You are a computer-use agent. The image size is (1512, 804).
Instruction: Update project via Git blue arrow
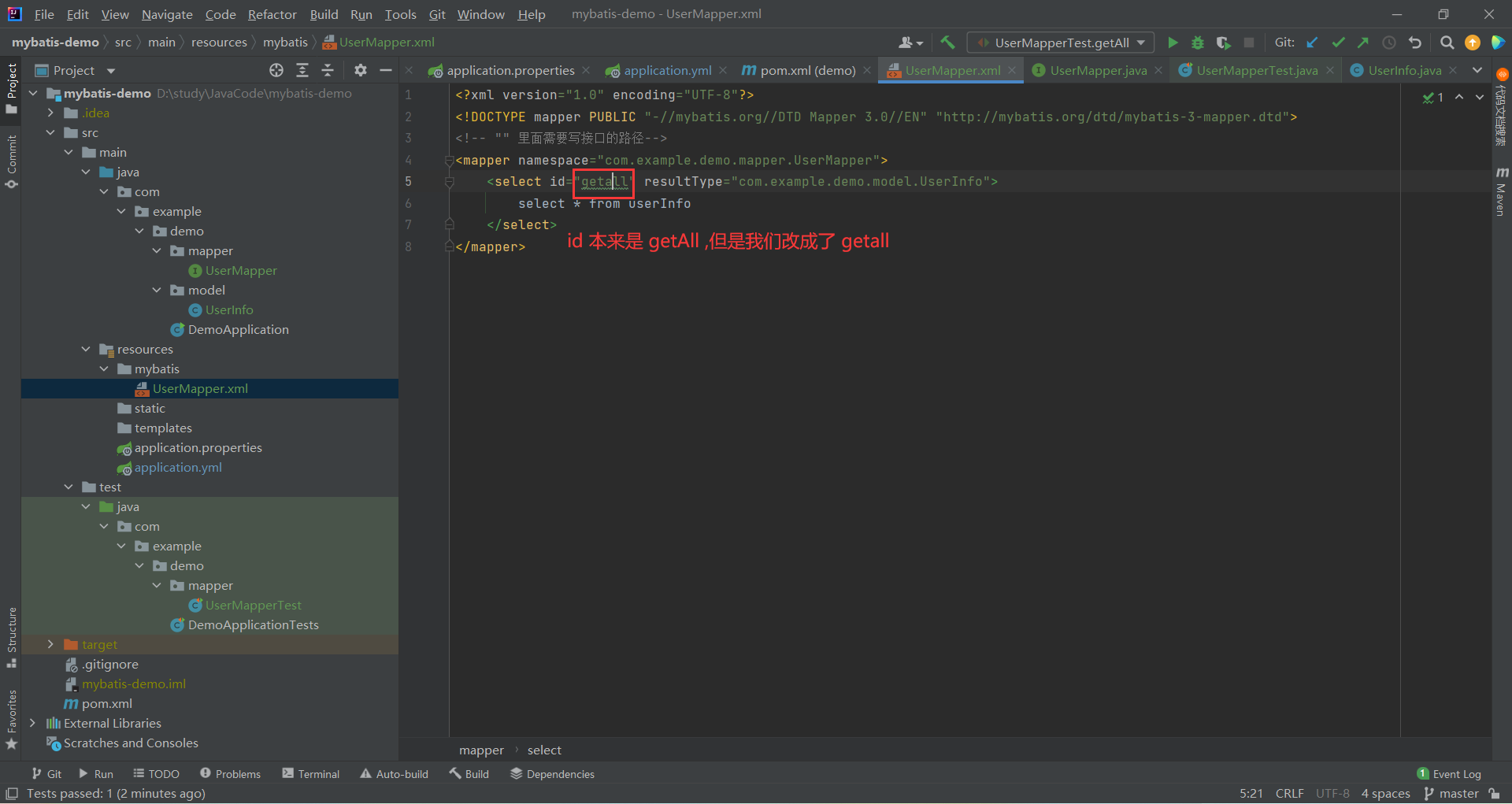click(x=1312, y=43)
